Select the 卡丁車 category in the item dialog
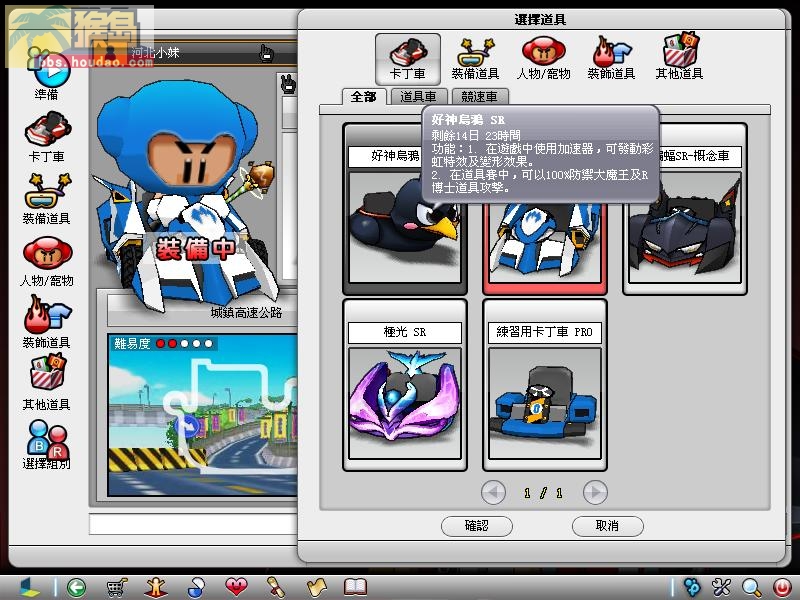800x600 pixels. [x=408, y=59]
